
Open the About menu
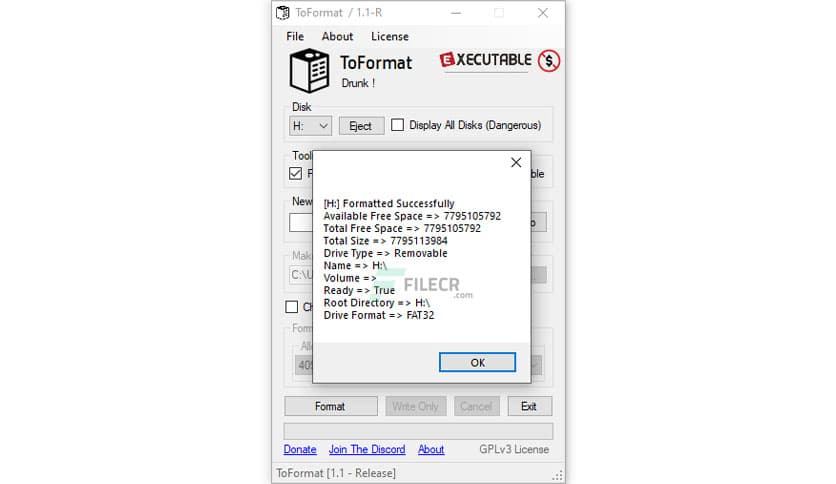337,36
